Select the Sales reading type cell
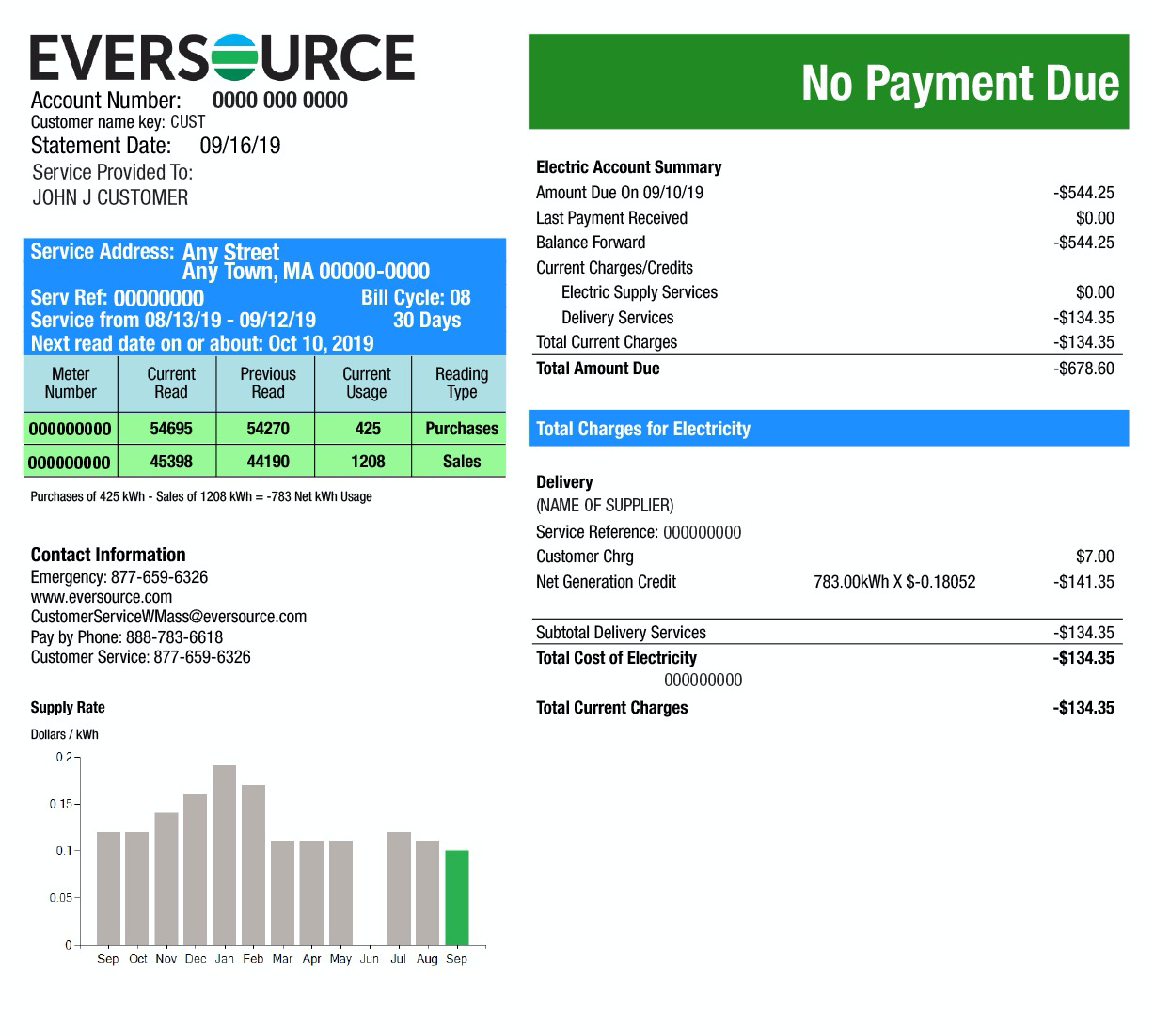 pos(461,462)
